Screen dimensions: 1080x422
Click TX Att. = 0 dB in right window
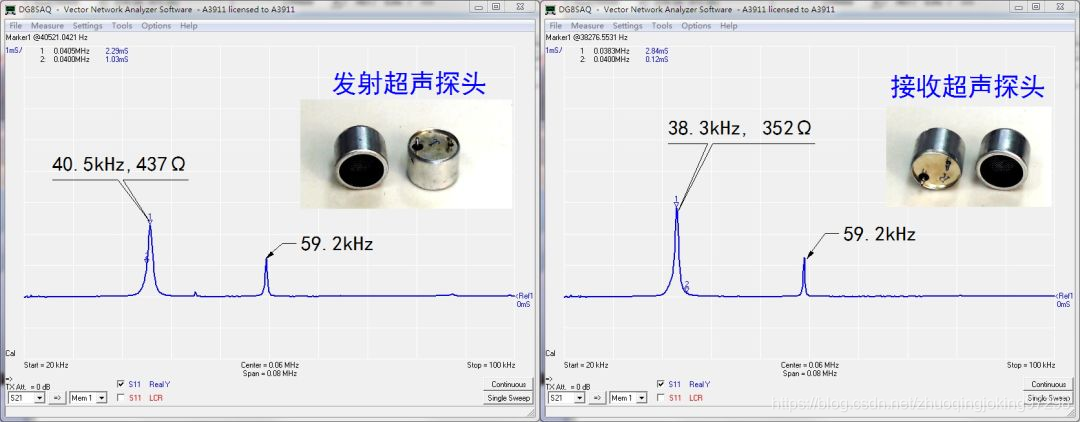point(567,386)
